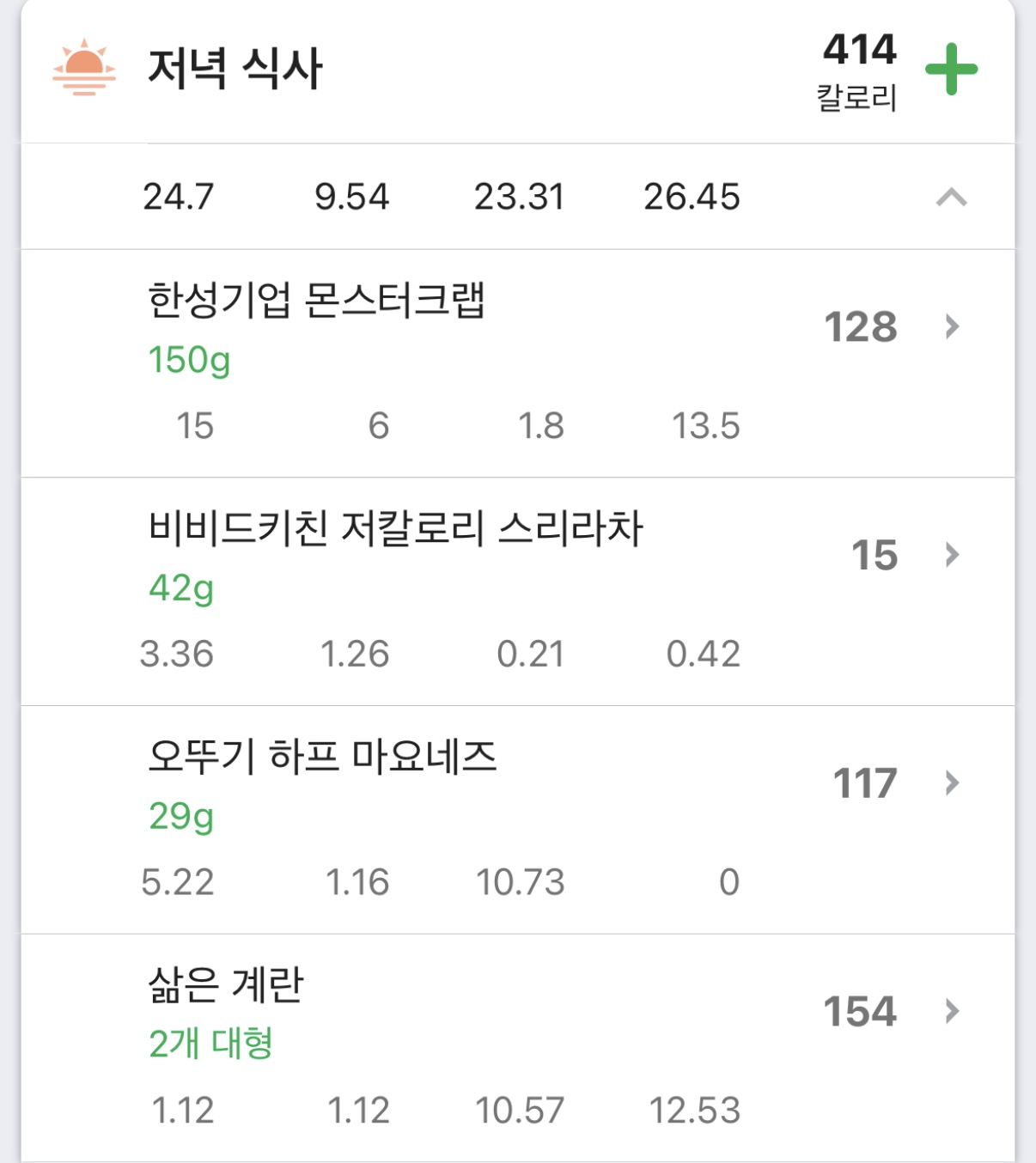This screenshot has width=1036, height=1163.
Task: Open details arrow for 오뚜기 하프 마요네즈
Action: tap(951, 783)
